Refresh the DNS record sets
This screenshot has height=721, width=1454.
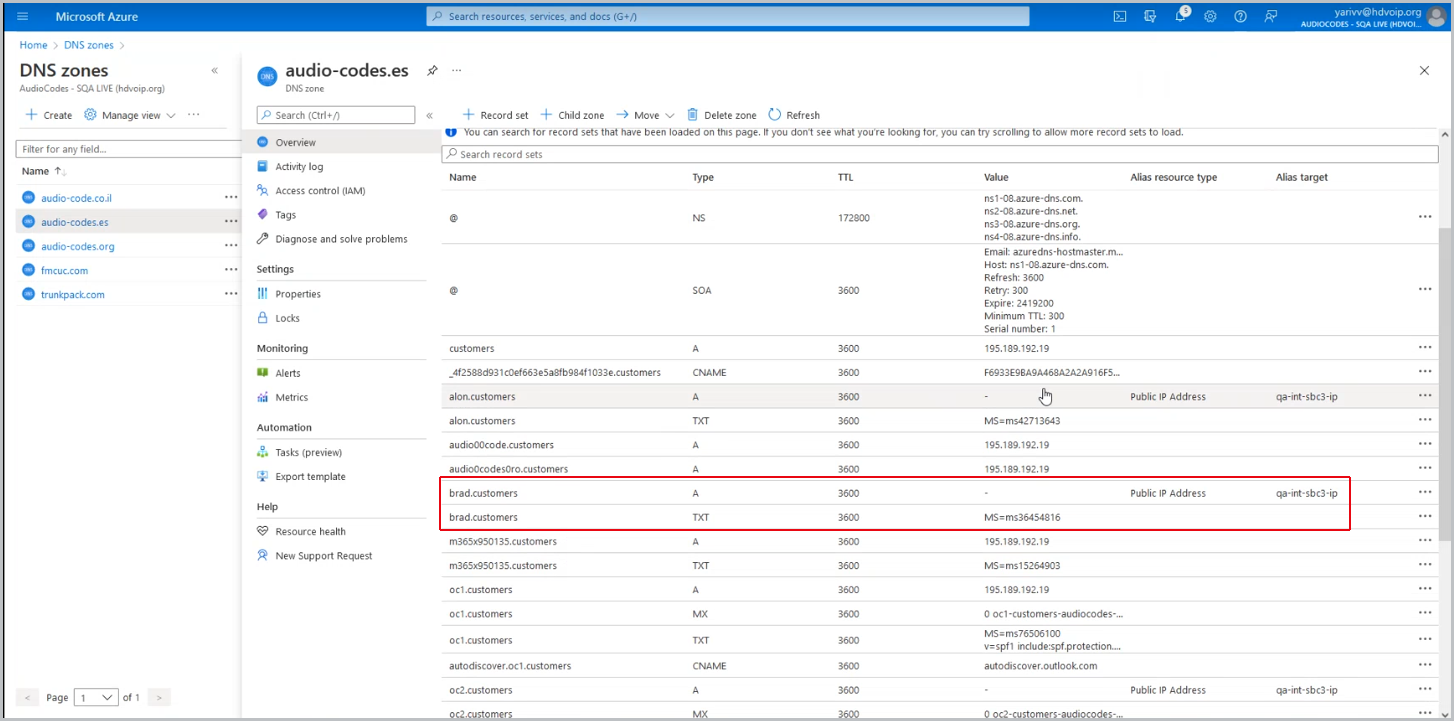pos(793,114)
